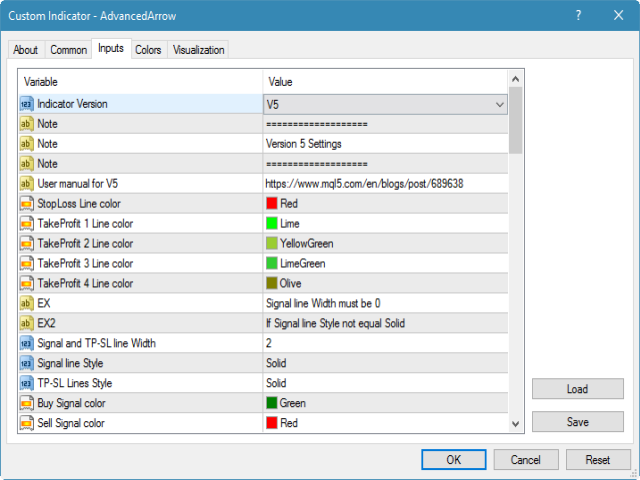
Task: Click the icon beside TakeProfit 1 Line color
Action: pos(26,224)
